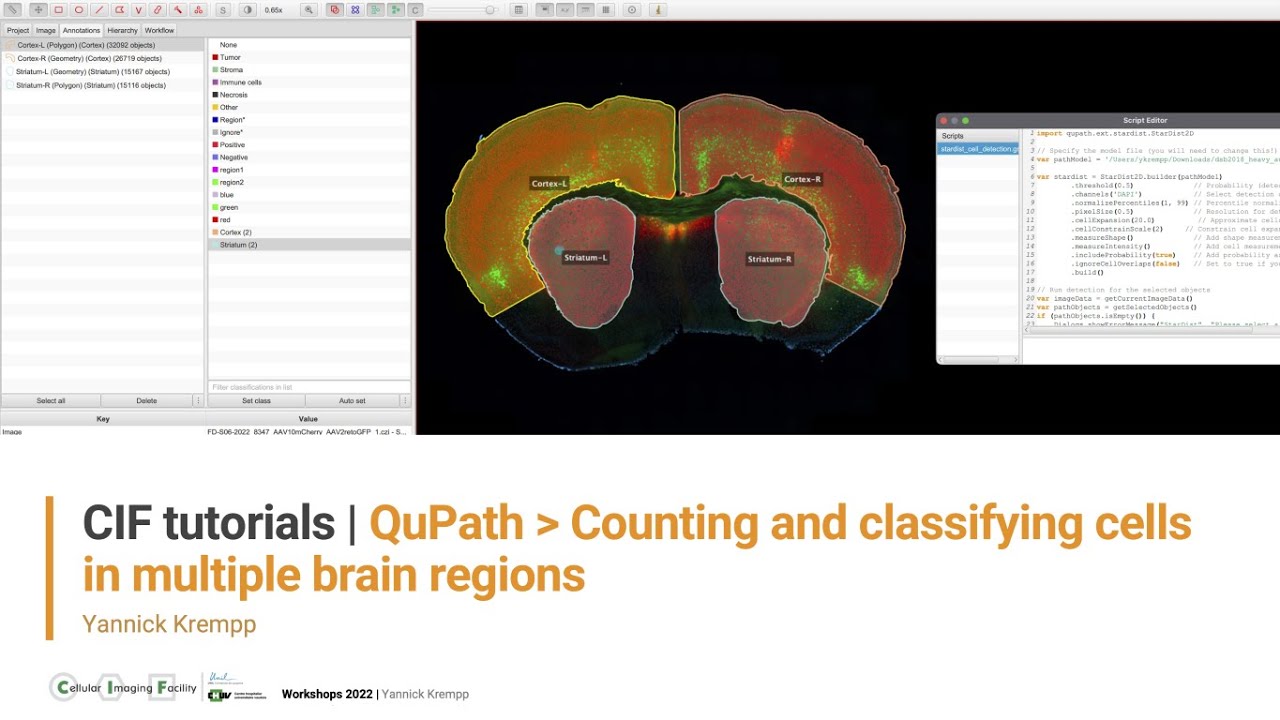This screenshot has width=1280, height=720.
Task: Toggle the analysis pane icon in toolbar
Action: (x=12, y=9)
